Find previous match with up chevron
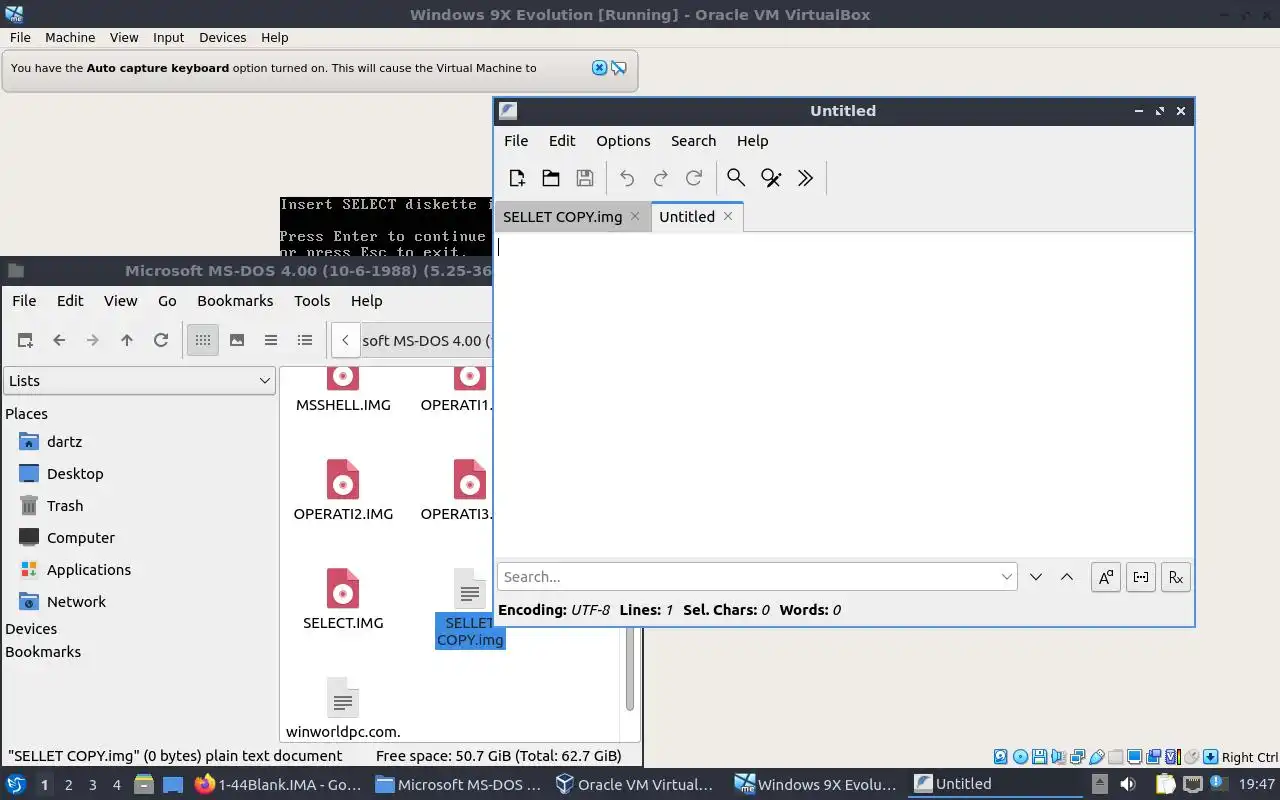Screen dimensions: 1280x800 pyautogui.click(x=1067, y=577)
